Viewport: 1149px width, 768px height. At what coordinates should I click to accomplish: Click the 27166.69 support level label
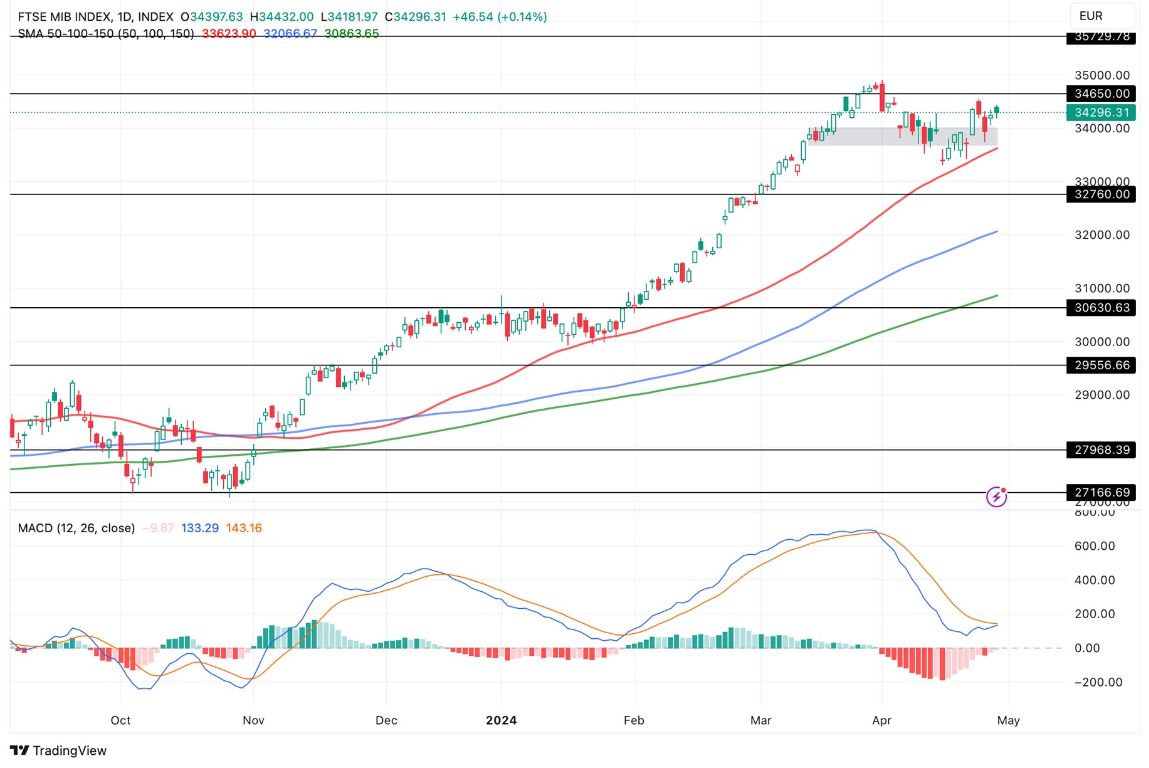pos(1100,492)
